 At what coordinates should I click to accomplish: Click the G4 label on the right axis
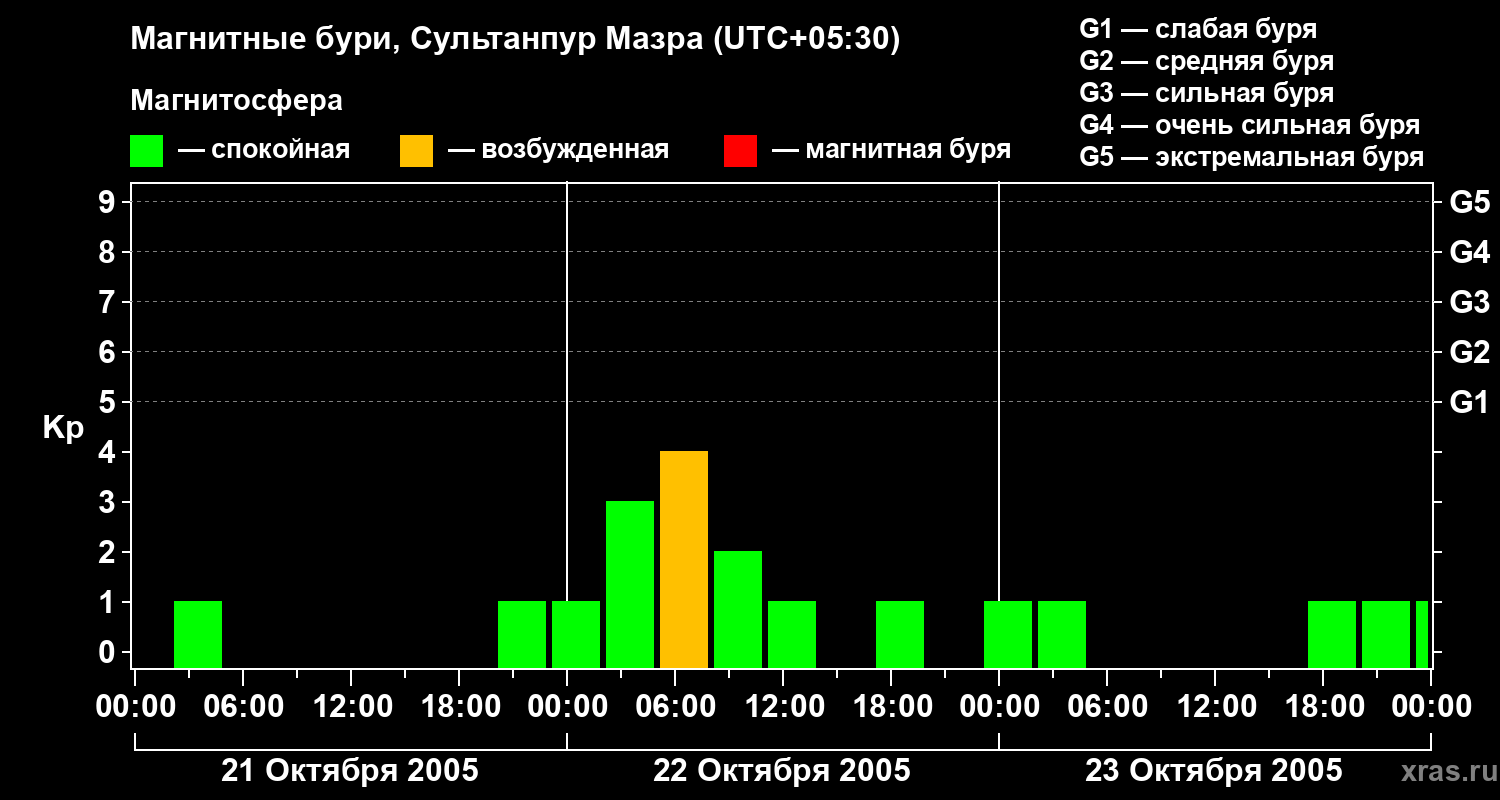coord(1470,252)
